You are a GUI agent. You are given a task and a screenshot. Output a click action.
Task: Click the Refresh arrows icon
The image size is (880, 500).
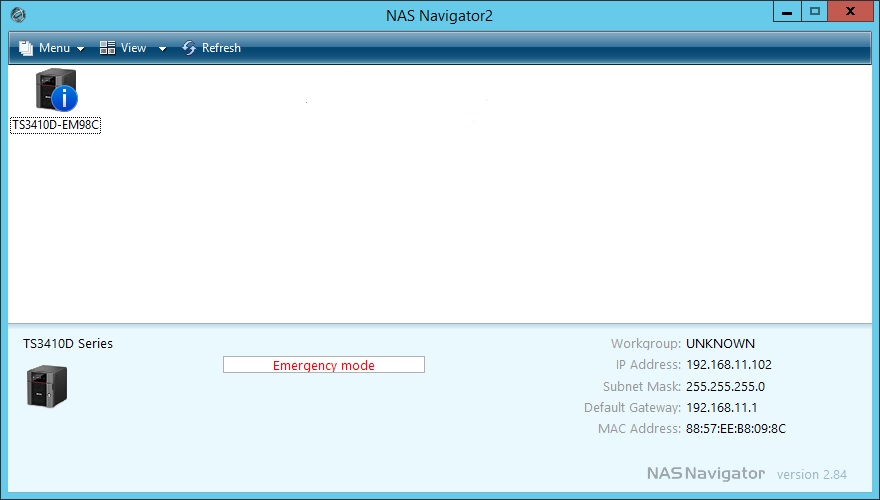tap(189, 48)
